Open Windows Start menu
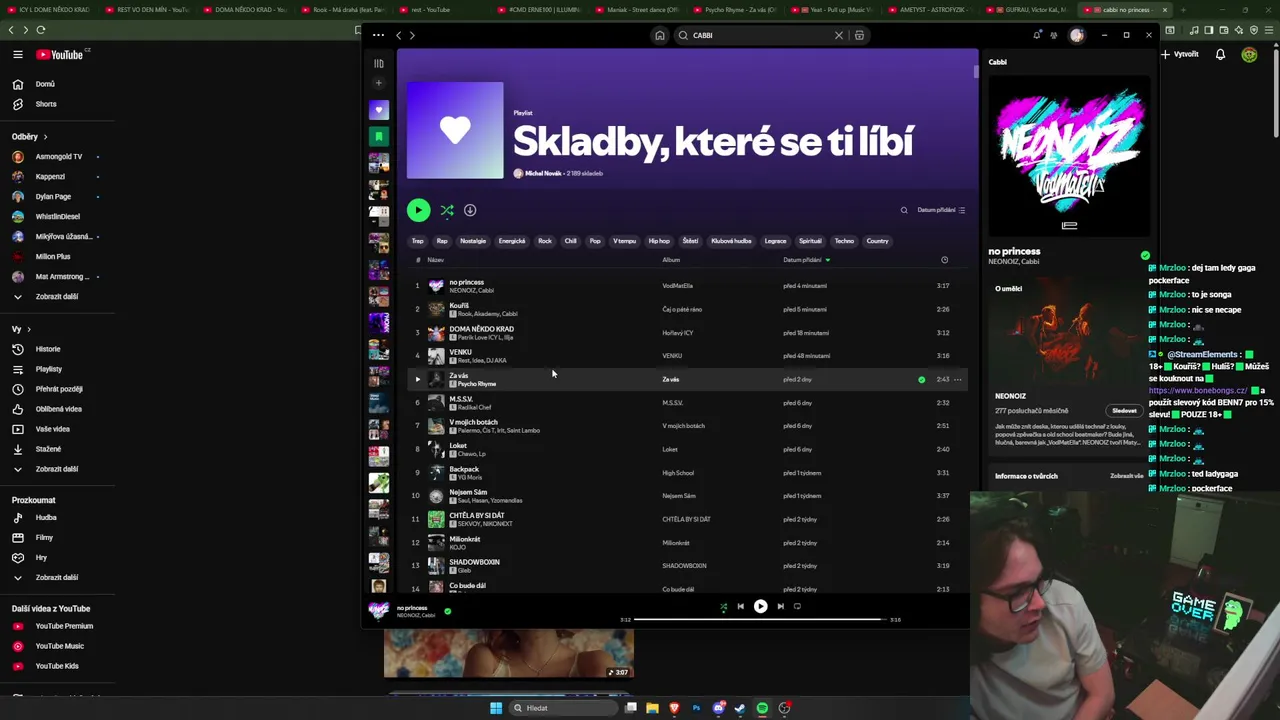 point(496,708)
